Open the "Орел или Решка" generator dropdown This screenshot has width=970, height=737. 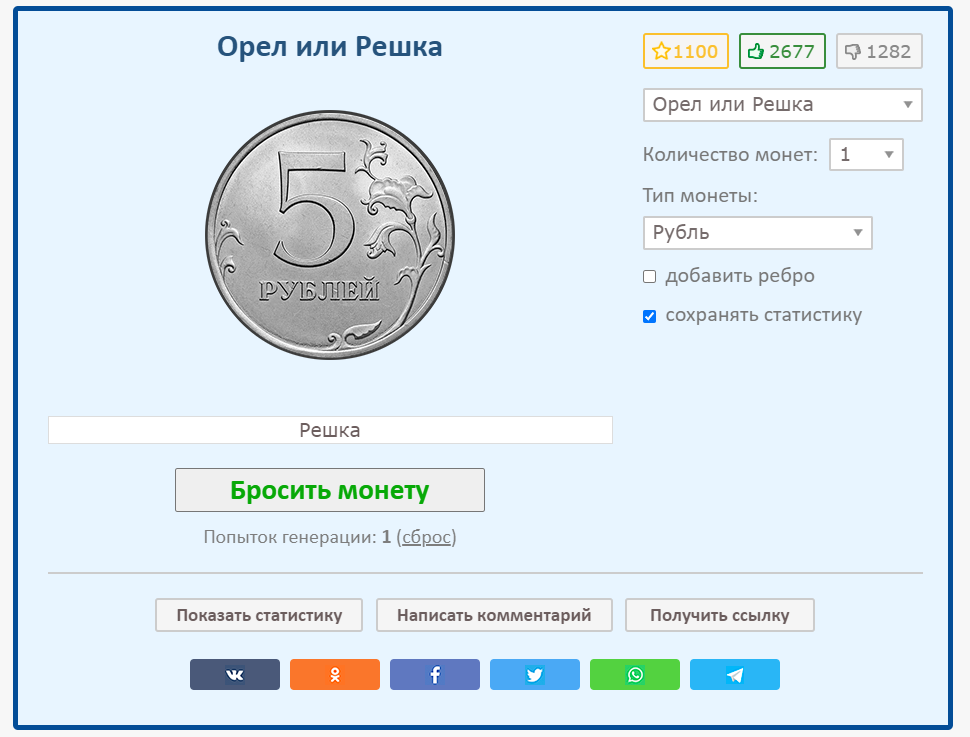782,105
